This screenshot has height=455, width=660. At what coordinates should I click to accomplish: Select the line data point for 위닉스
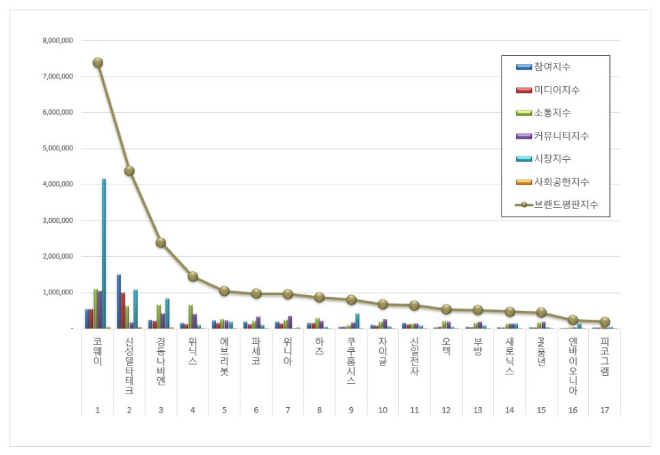(x=193, y=276)
